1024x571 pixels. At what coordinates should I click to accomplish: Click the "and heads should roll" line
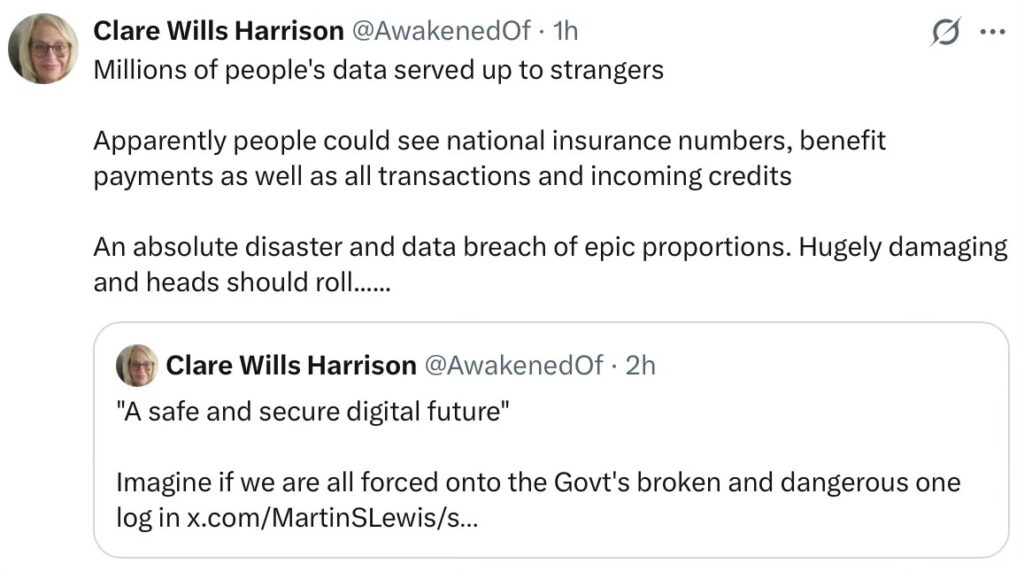click(241, 282)
